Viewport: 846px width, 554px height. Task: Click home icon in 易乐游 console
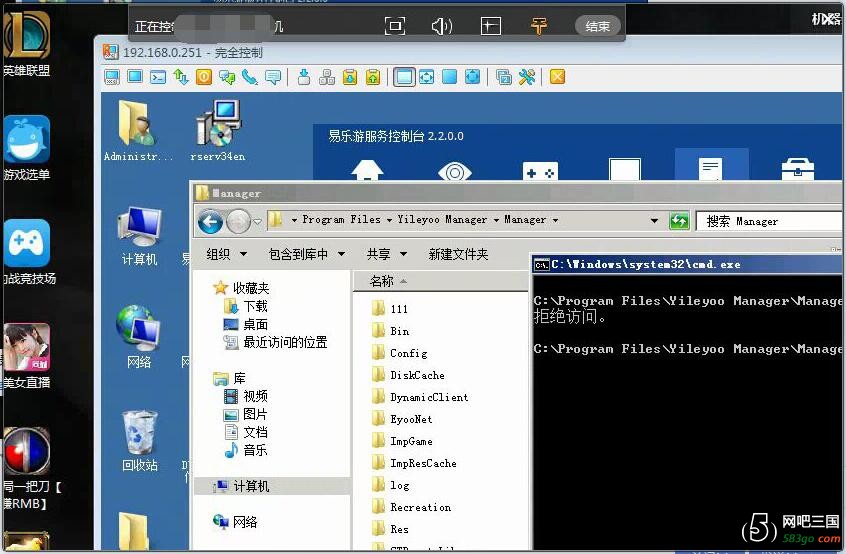[x=367, y=170]
